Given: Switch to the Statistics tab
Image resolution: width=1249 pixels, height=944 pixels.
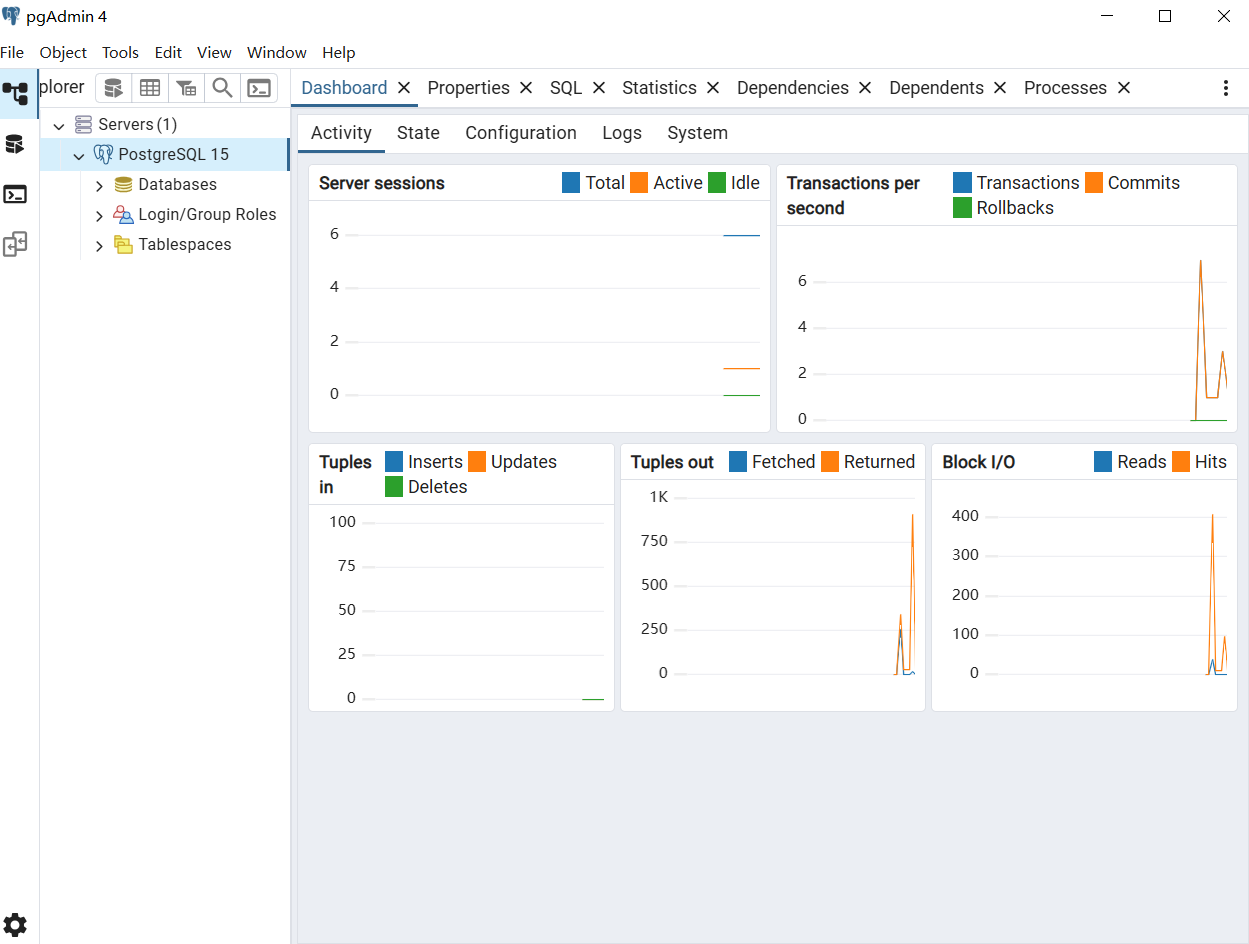Looking at the screenshot, I should pos(659,88).
